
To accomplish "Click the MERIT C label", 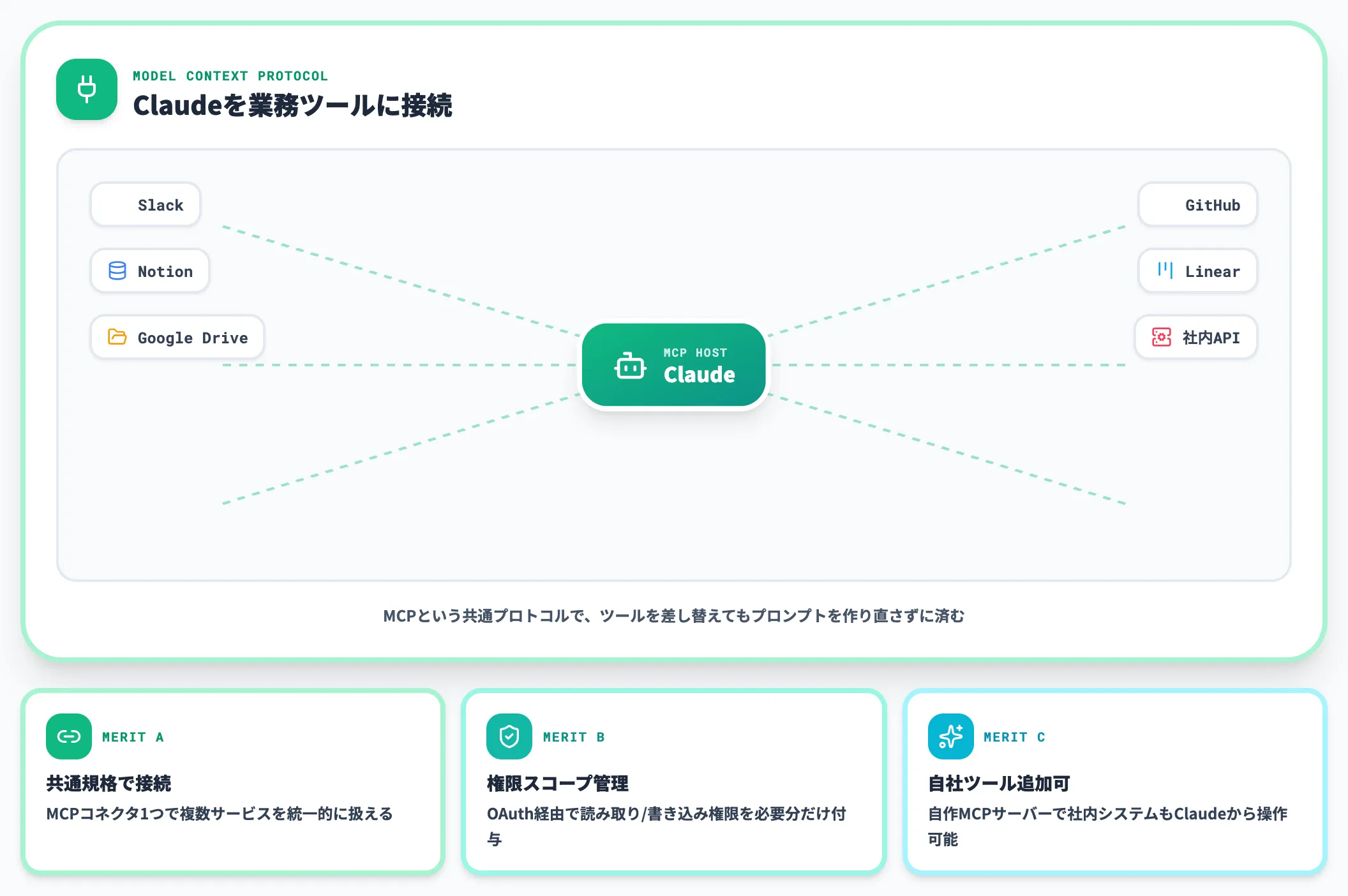I will point(1015,737).
